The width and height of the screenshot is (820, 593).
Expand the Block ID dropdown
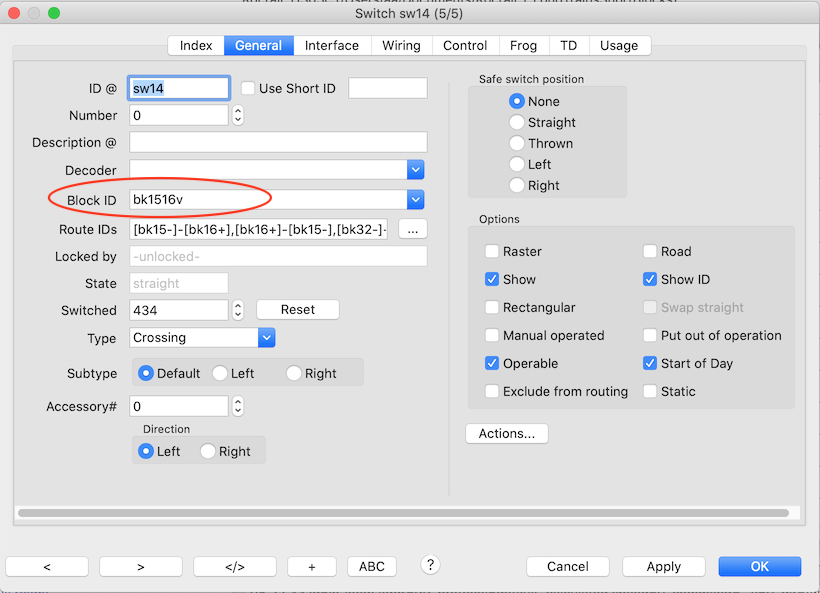[416, 200]
